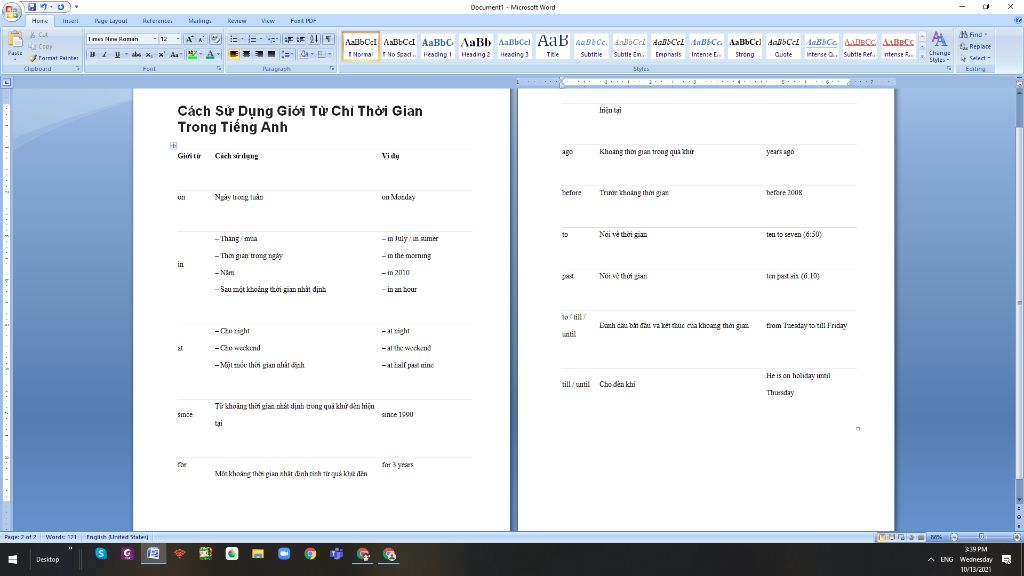Click the Office Button orb
The width and height of the screenshot is (1024, 576).
(x=11, y=11)
